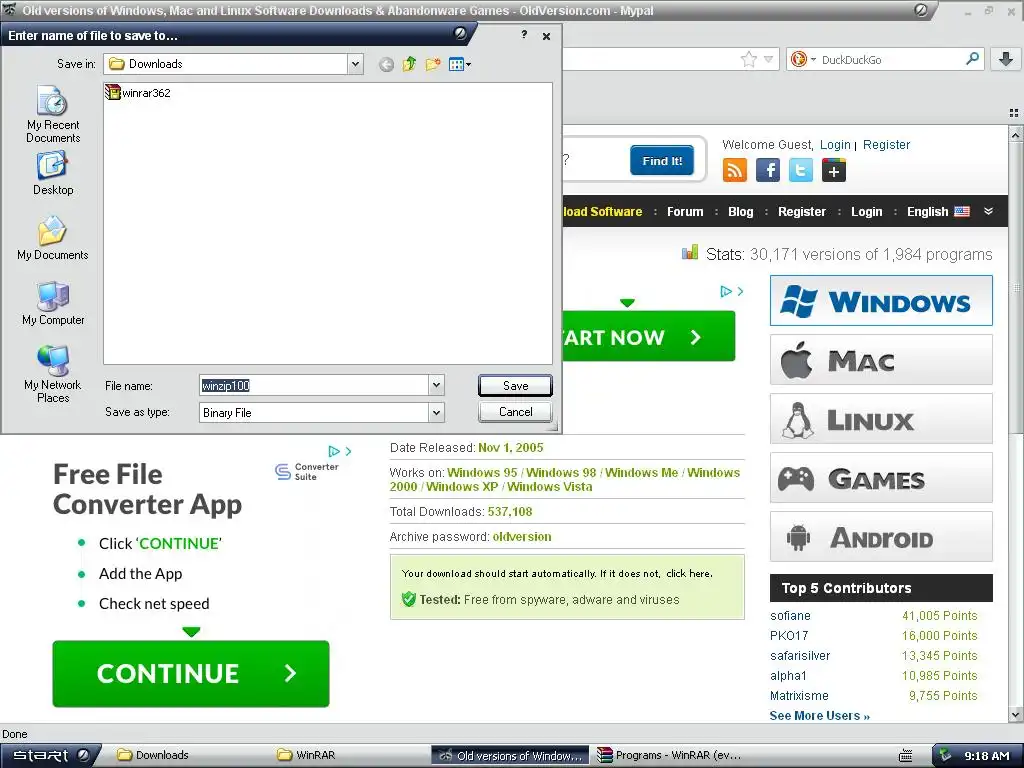Screen dimensions: 1024x768
Task: Click the green CONTINUE ad button
Action: click(x=191, y=673)
